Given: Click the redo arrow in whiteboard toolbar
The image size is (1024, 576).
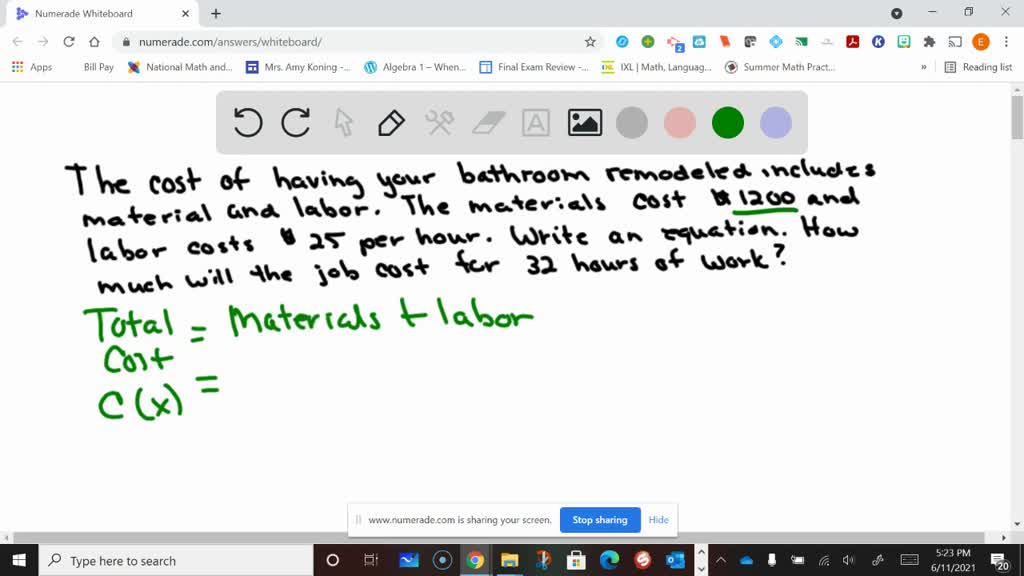Looking at the screenshot, I should click(296, 123).
